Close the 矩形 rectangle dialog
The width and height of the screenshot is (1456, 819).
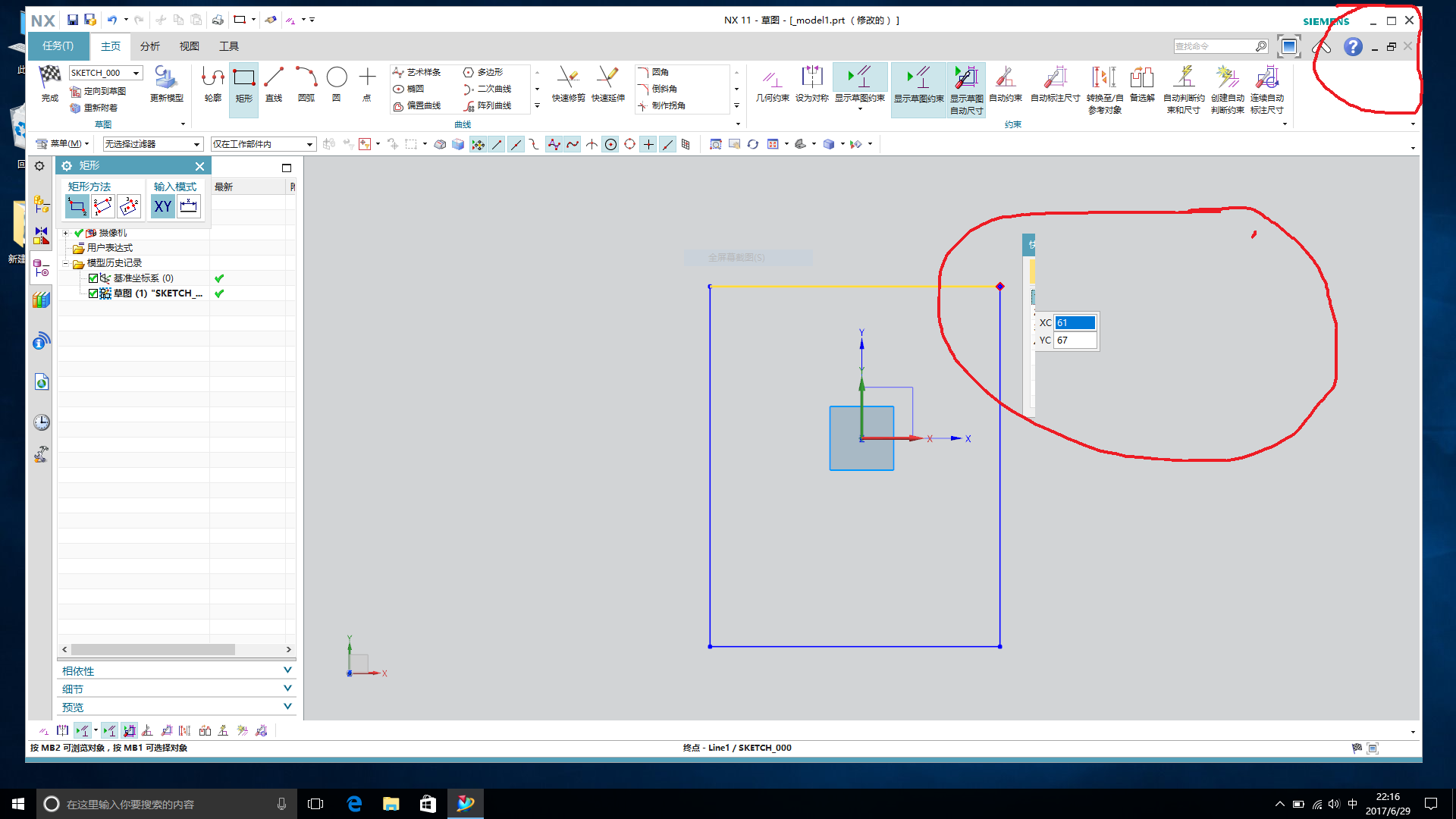click(199, 166)
